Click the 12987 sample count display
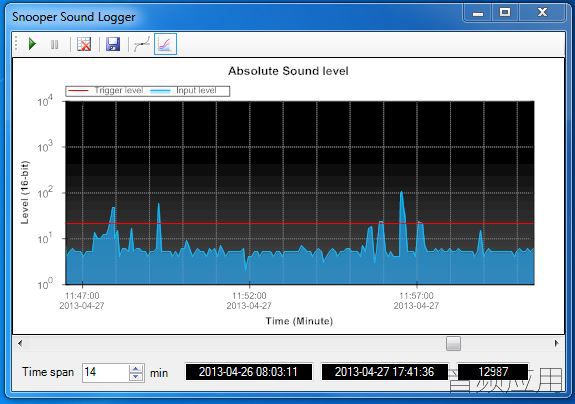 pyautogui.click(x=493, y=372)
